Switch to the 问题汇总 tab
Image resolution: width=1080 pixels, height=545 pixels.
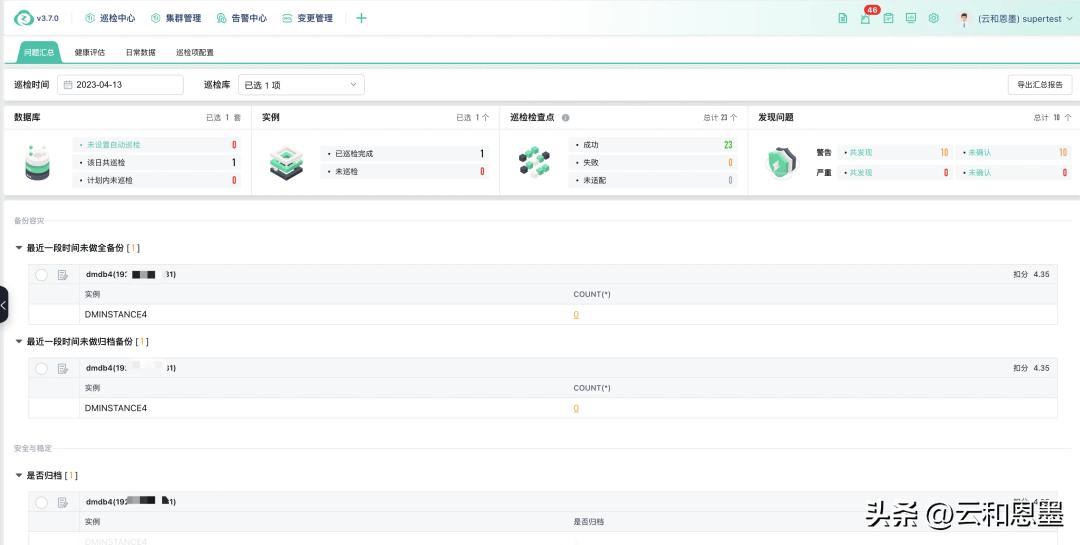pos(39,52)
